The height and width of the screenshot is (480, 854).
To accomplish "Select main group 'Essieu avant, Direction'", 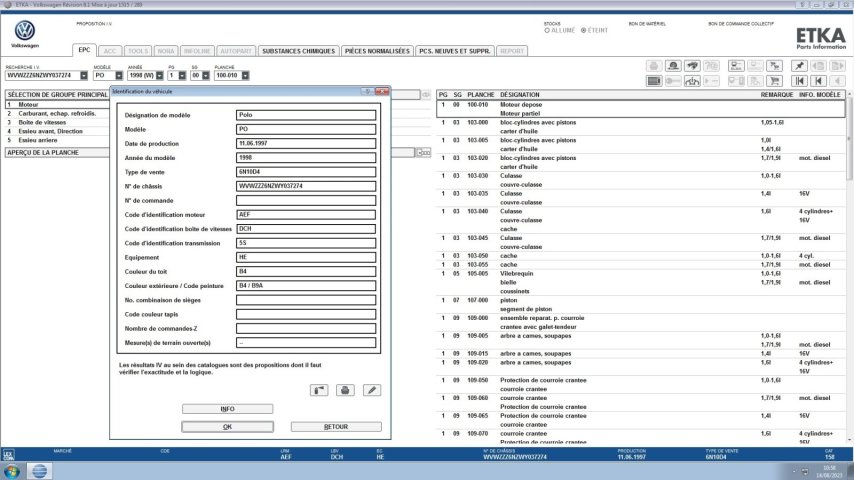I will click(57, 131).
